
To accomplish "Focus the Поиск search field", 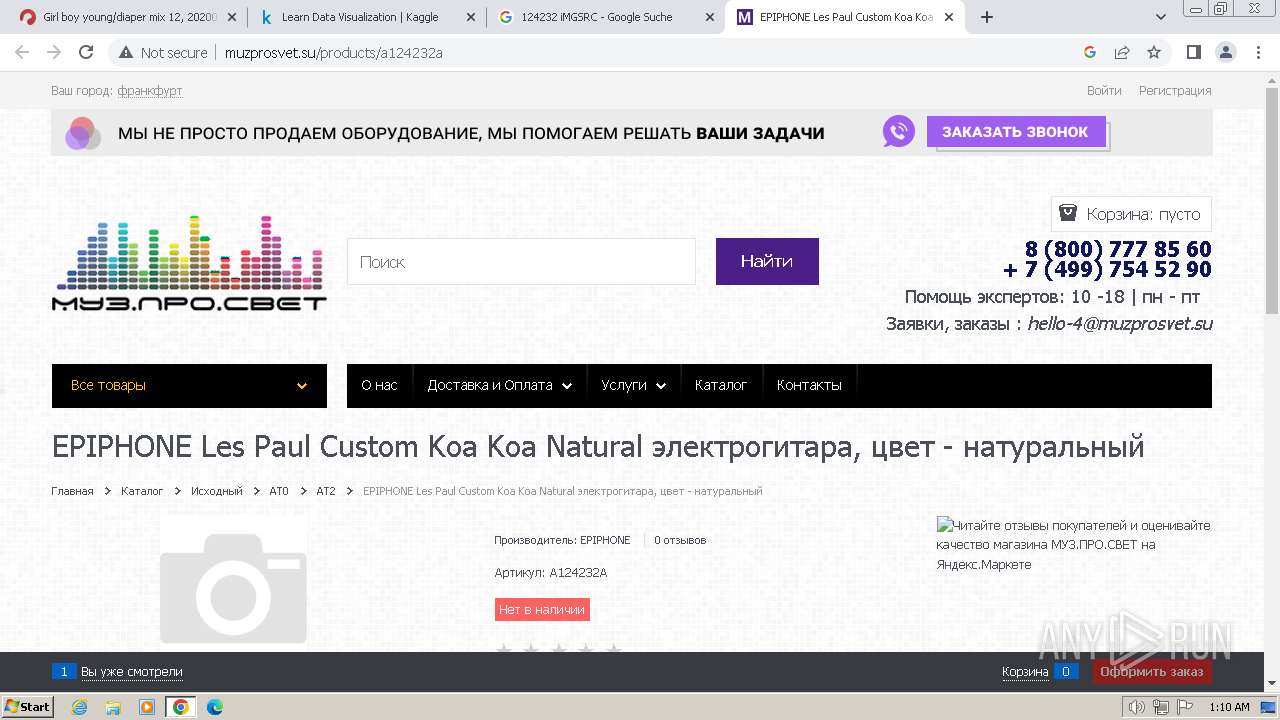I will pyautogui.click(x=521, y=261).
